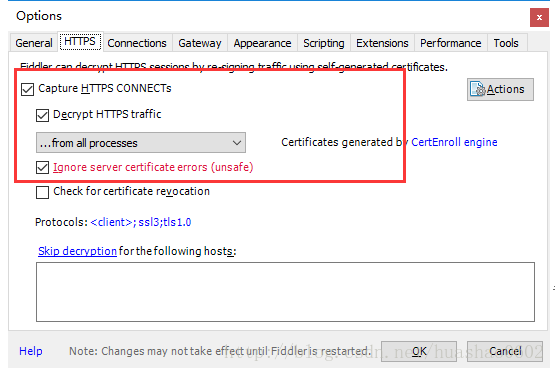The height and width of the screenshot is (372, 555).
Task: Expand the from all processes dropdown
Action: pos(141,143)
